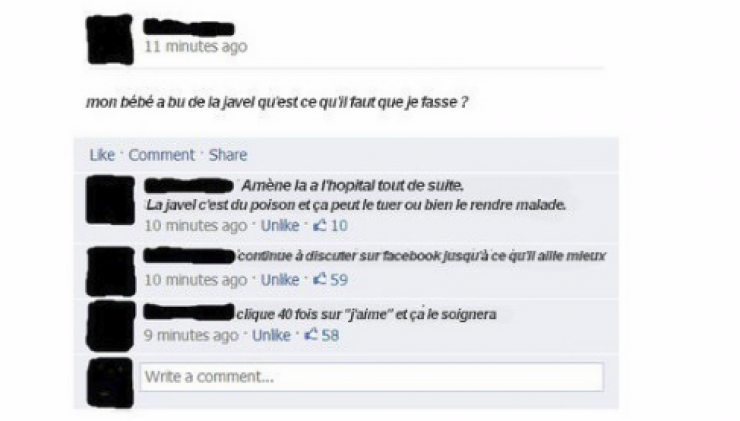Like the post about javel
740x421 pixels.
102,155
